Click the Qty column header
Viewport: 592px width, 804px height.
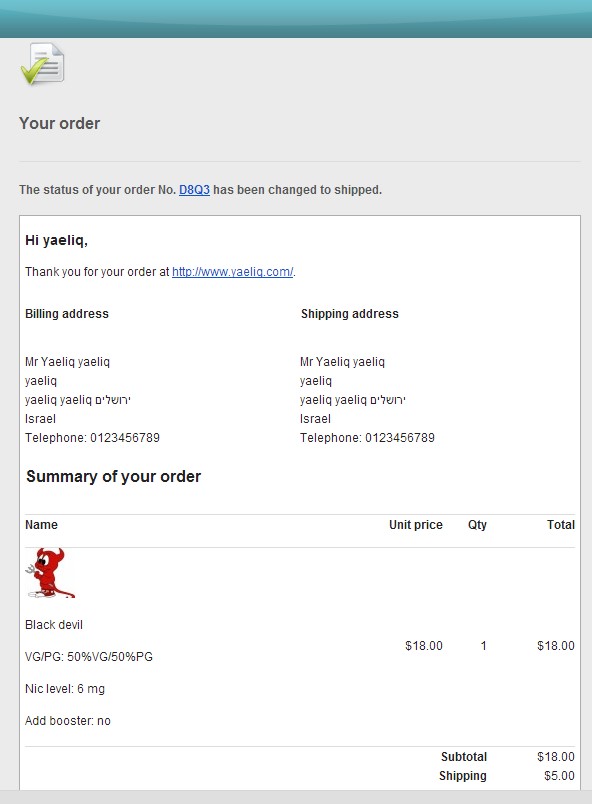(477, 525)
